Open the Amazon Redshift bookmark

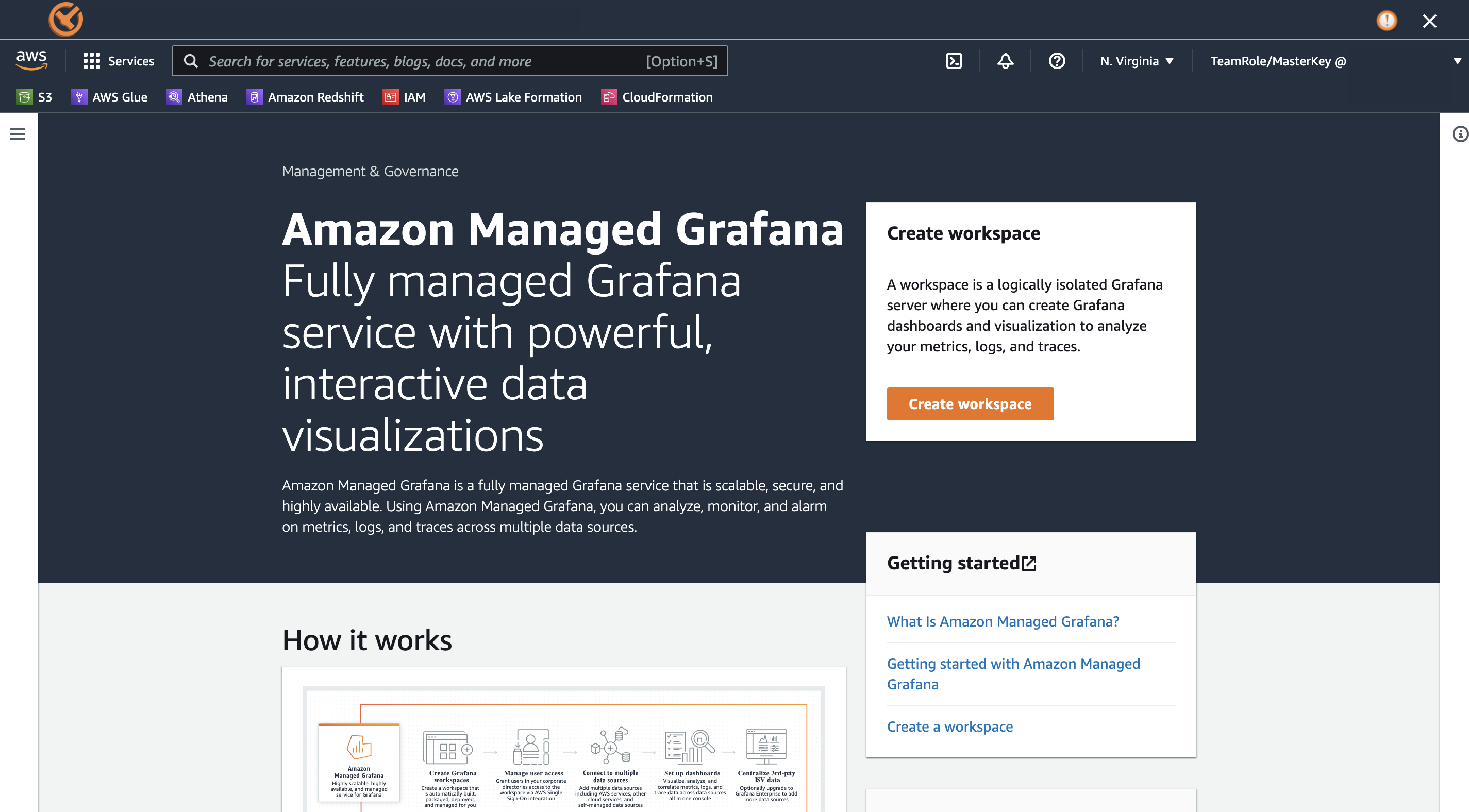pos(305,97)
